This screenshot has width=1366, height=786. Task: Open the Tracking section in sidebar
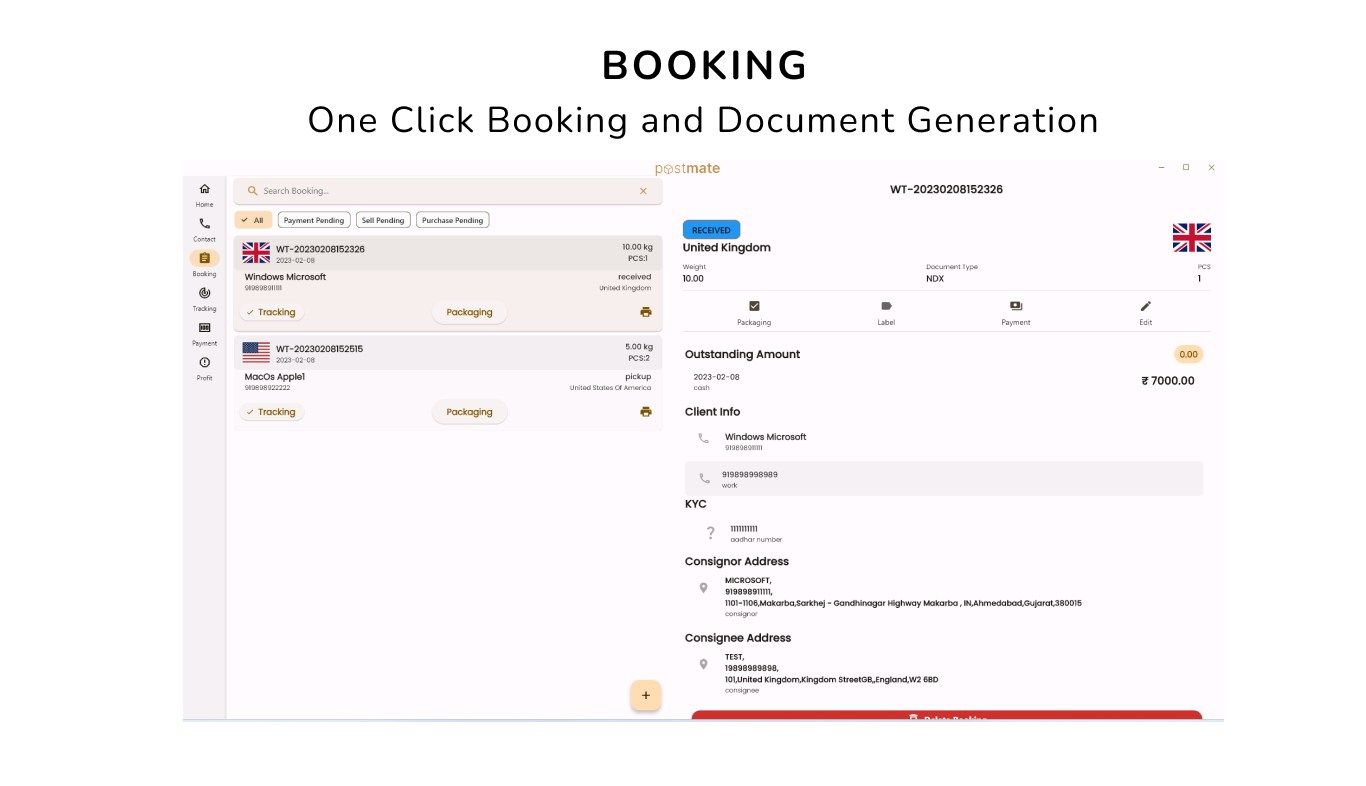[x=204, y=298]
